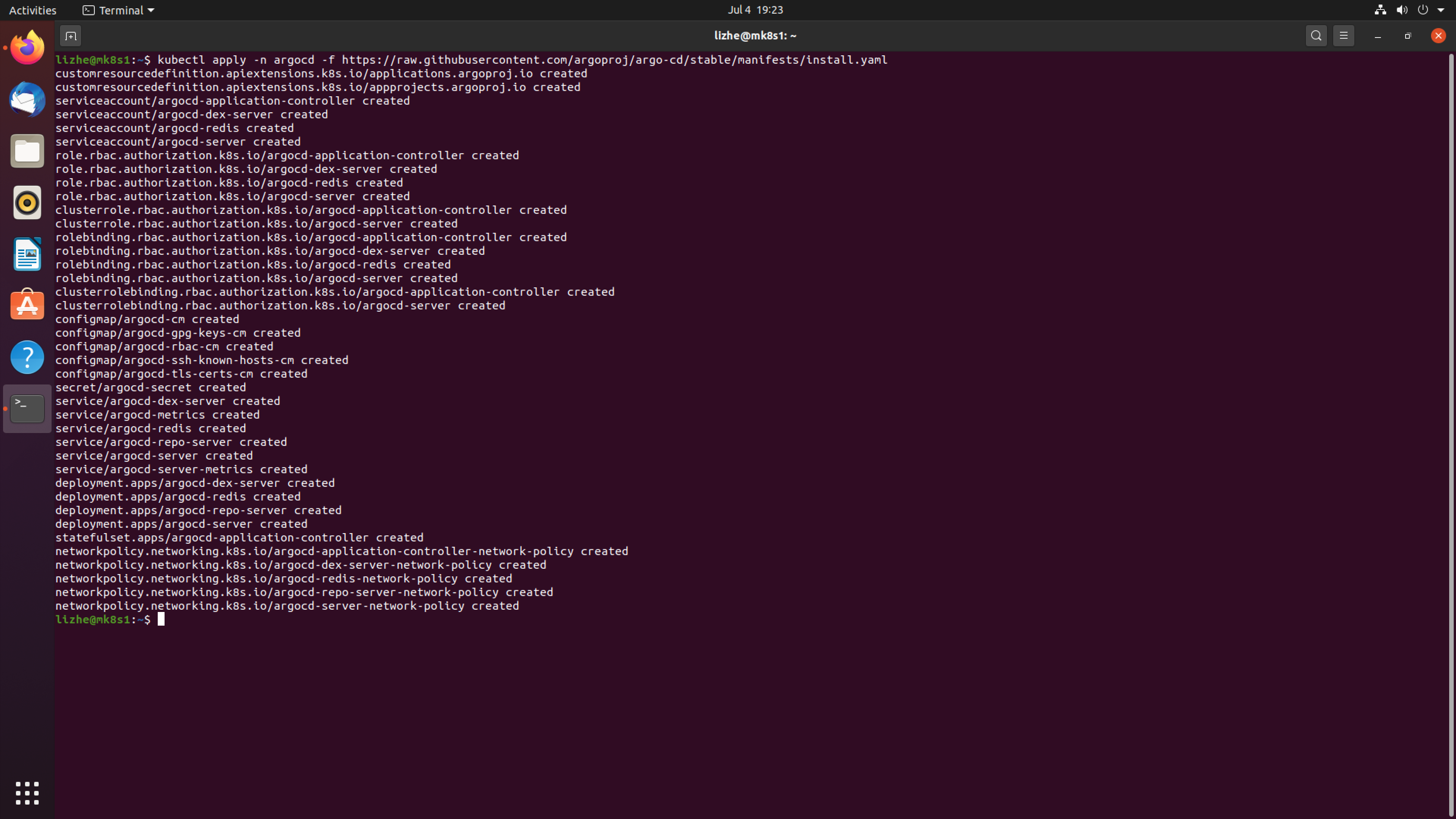Click 'argocd-server-network-policy created' line
The width and height of the screenshot is (1456, 819).
pos(287,606)
